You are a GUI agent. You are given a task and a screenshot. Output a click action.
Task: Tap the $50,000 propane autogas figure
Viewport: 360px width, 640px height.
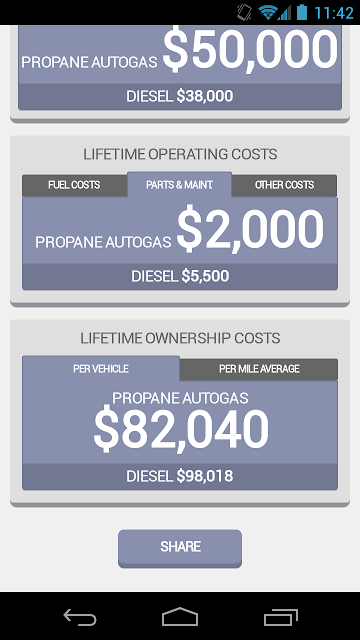pyautogui.click(x=250, y=50)
